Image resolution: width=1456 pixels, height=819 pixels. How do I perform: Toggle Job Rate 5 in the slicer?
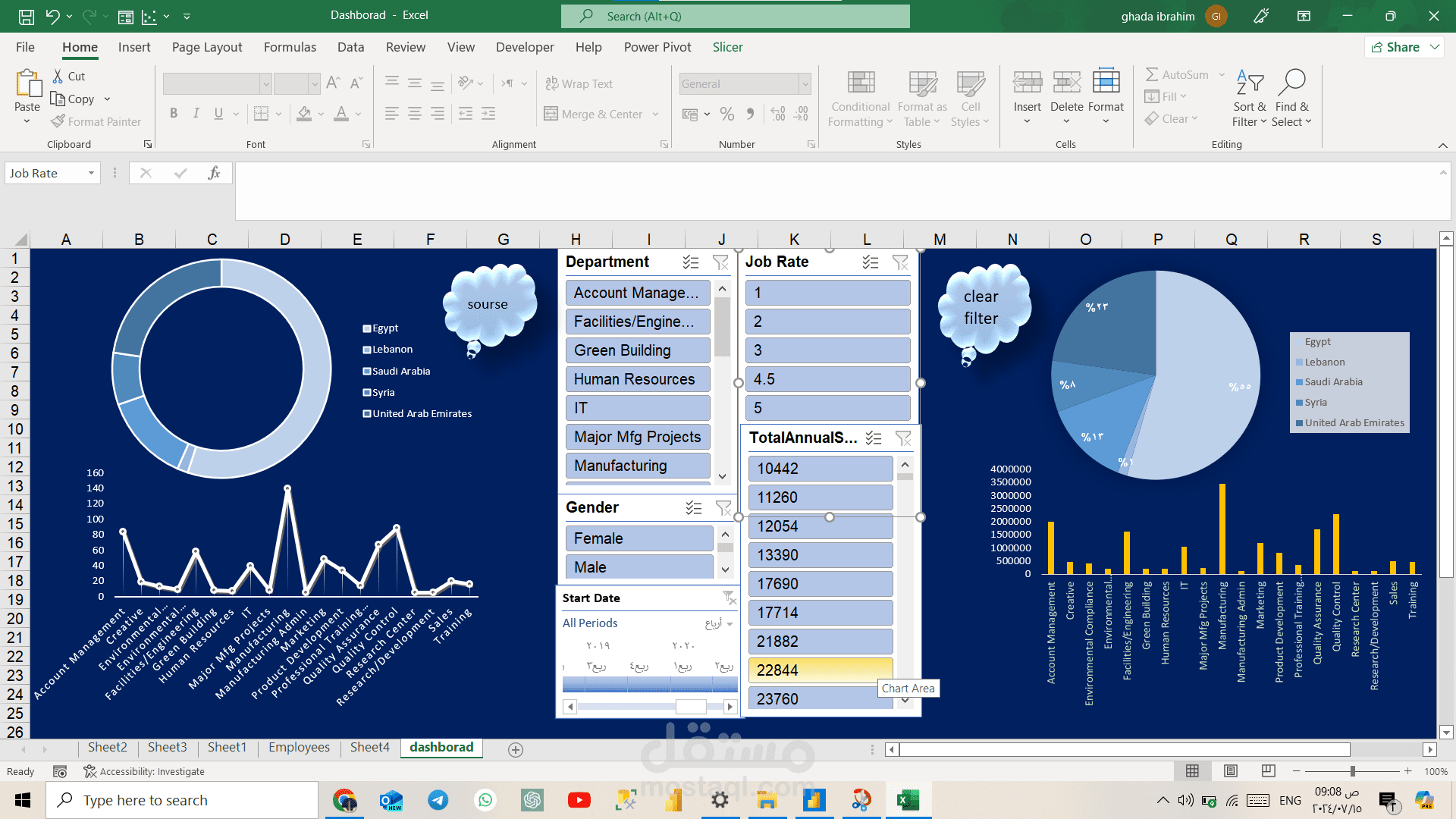pyautogui.click(x=827, y=408)
